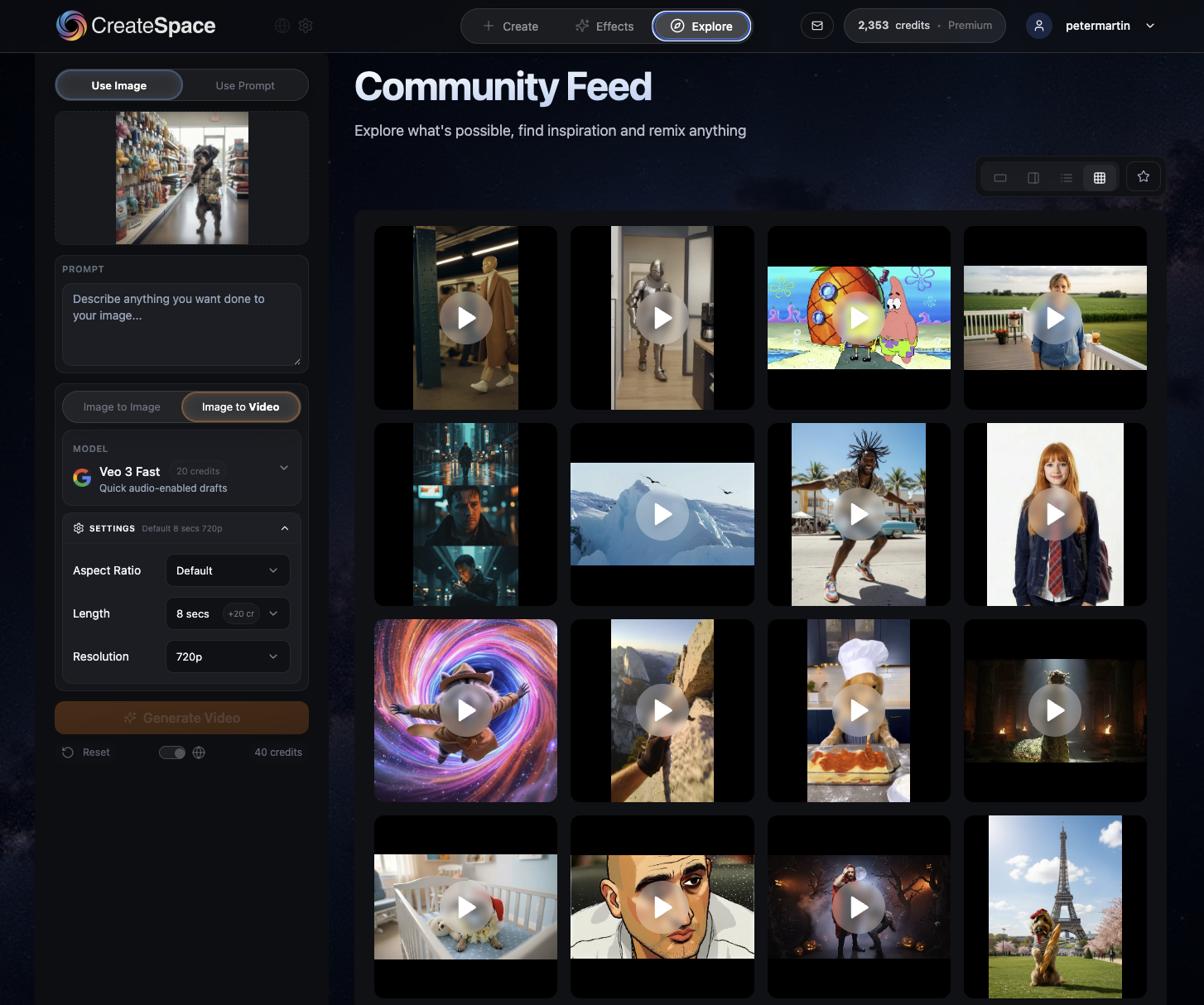Click the reset icon next to Generate Video
This screenshot has width=1204, height=1005.
67,752
